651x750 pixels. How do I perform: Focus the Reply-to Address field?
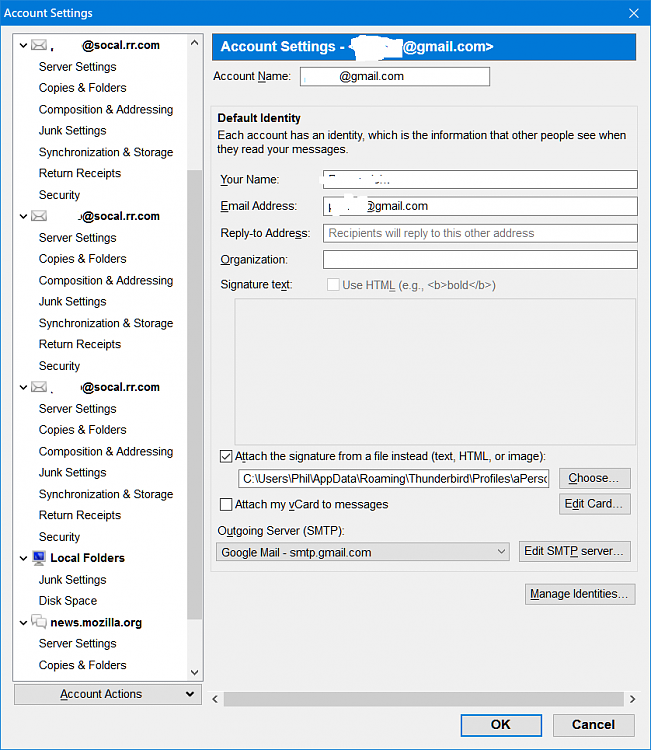[x=480, y=233]
